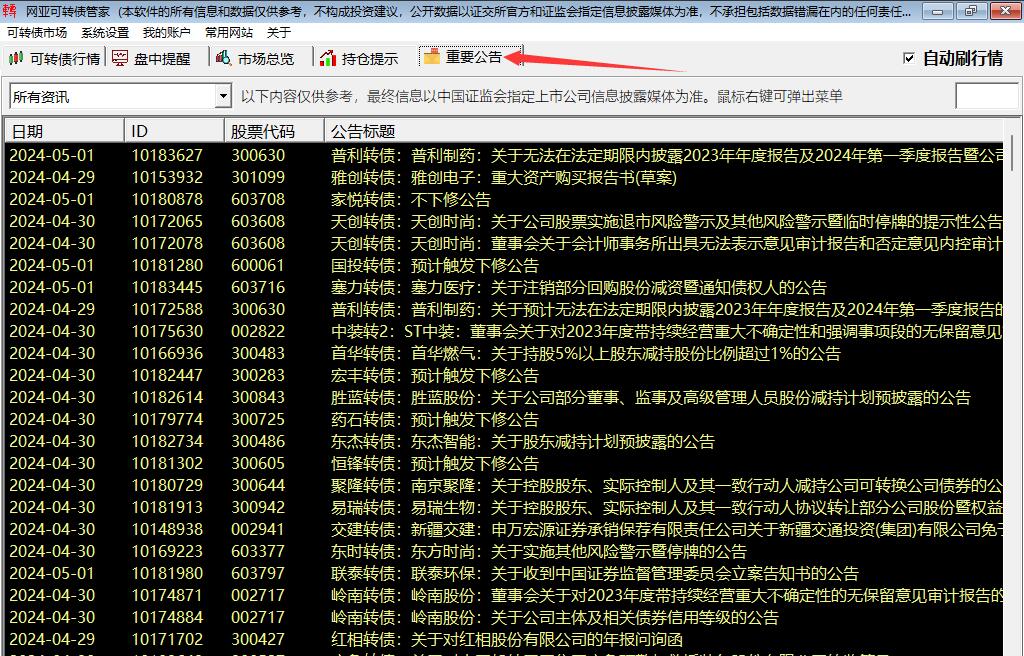Select 药石转债 预计触发下修公告 row
This screenshot has width=1024, height=656.
504,419
